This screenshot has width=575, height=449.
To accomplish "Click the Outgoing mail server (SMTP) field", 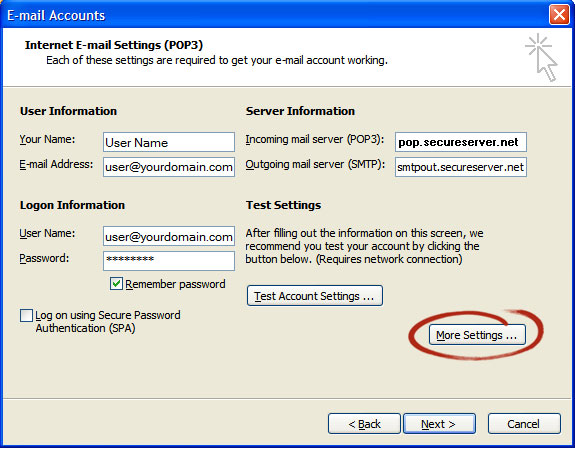I will (x=461, y=167).
